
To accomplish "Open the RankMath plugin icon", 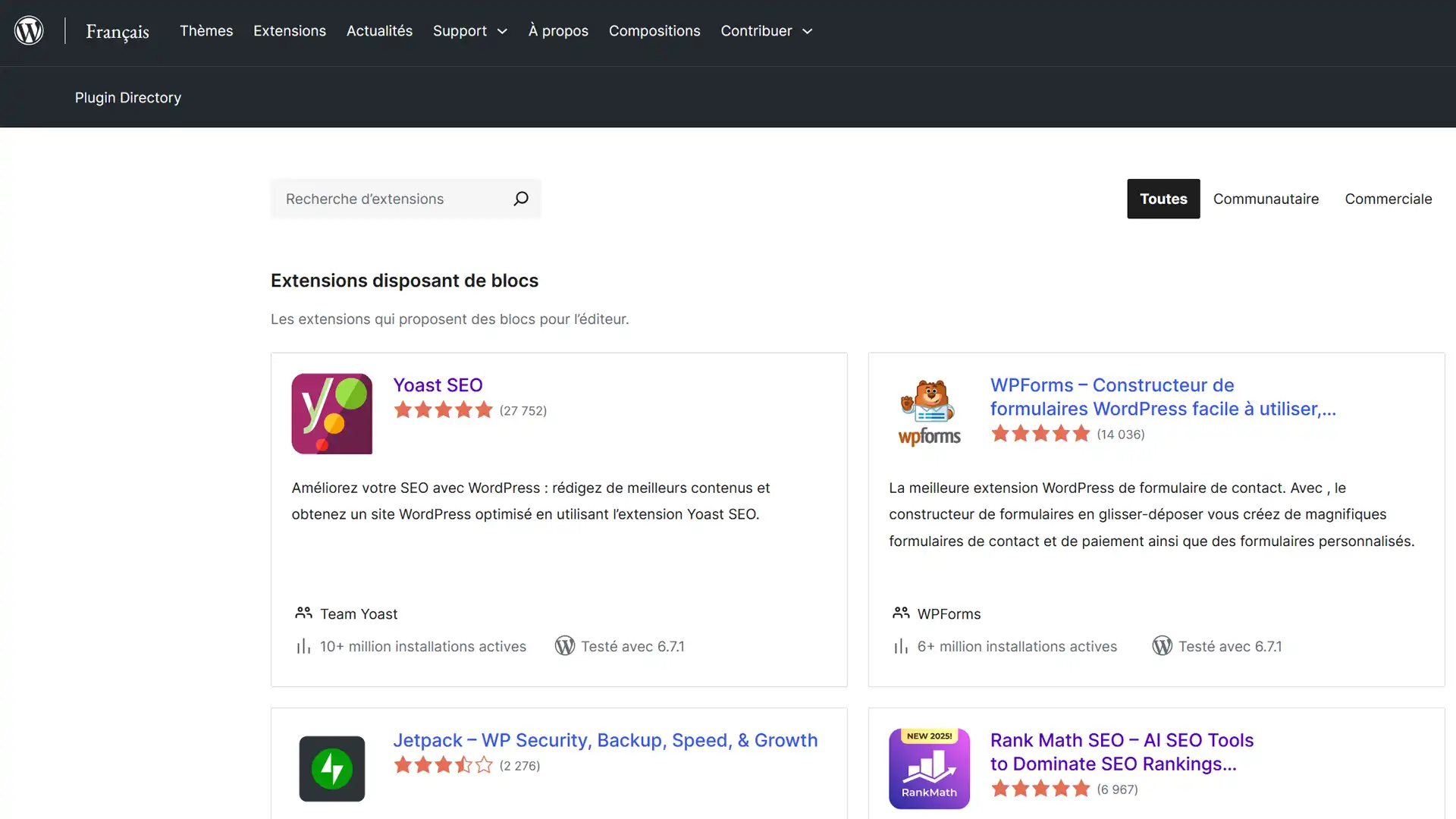I will (x=929, y=768).
